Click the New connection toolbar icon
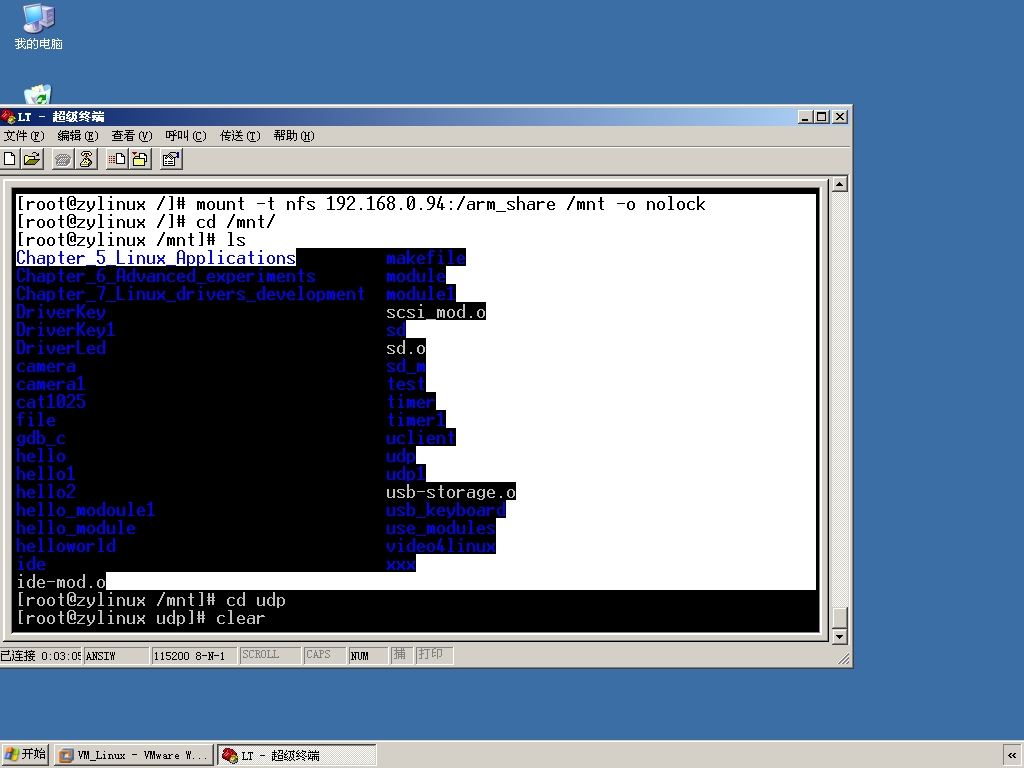The height and width of the screenshot is (768, 1024). pyautogui.click(x=10, y=159)
